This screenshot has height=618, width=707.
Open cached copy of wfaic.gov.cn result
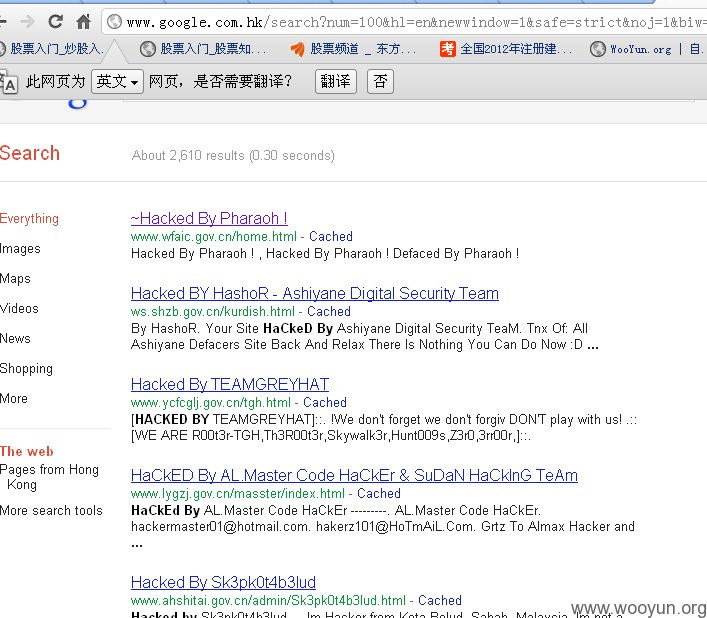pyautogui.click(x=331, y=236)
